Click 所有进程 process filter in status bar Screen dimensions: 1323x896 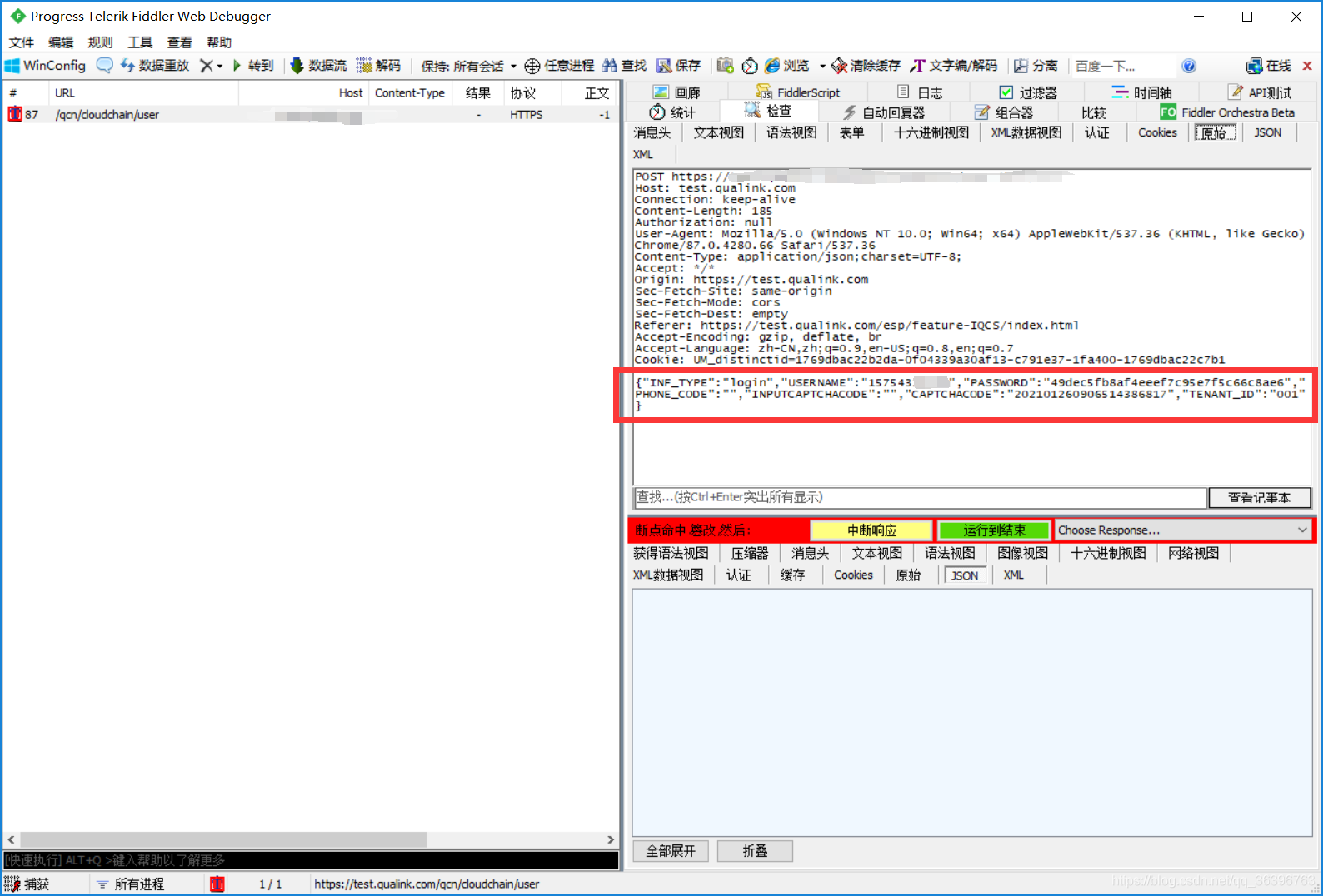pos(130,884)
